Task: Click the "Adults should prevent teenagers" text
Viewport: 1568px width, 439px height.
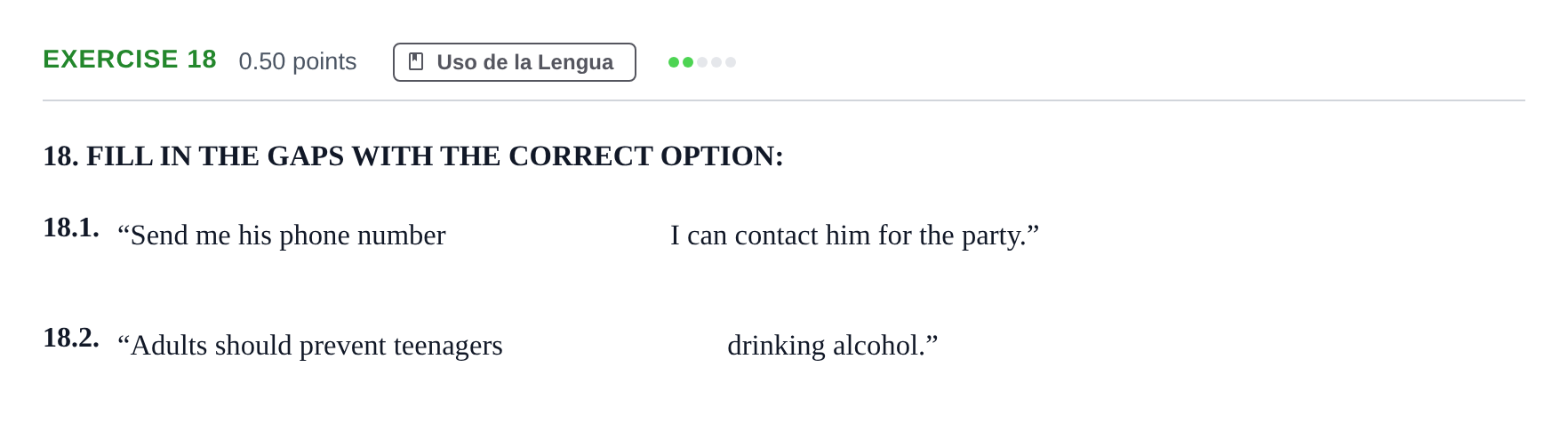Action: (x=310, y=346)
